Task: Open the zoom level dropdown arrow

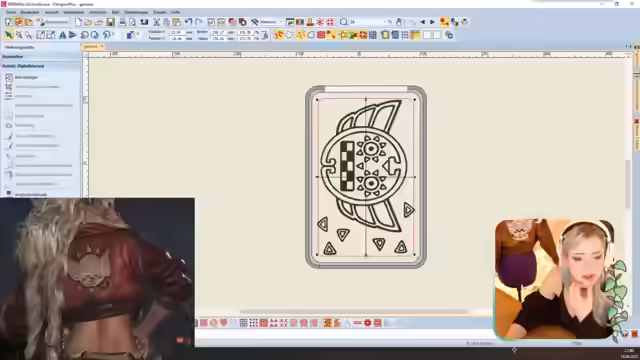Action: point(385,22)
